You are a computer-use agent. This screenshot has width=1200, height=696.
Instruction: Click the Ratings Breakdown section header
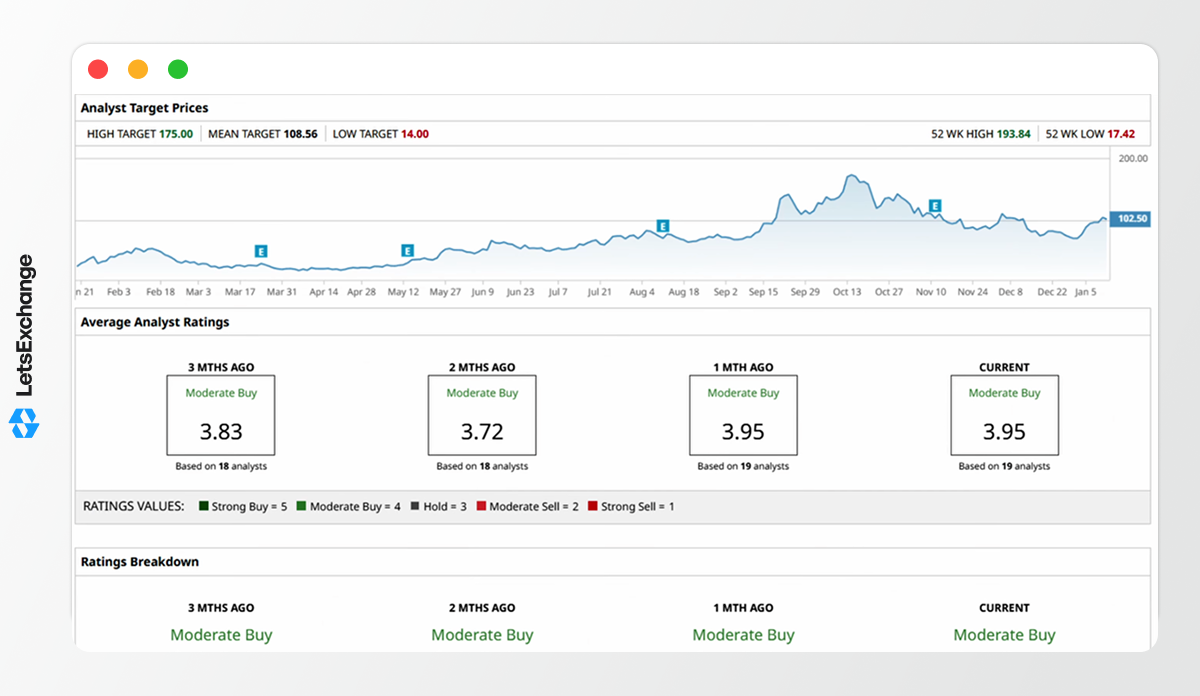click(x=140, y=562)
